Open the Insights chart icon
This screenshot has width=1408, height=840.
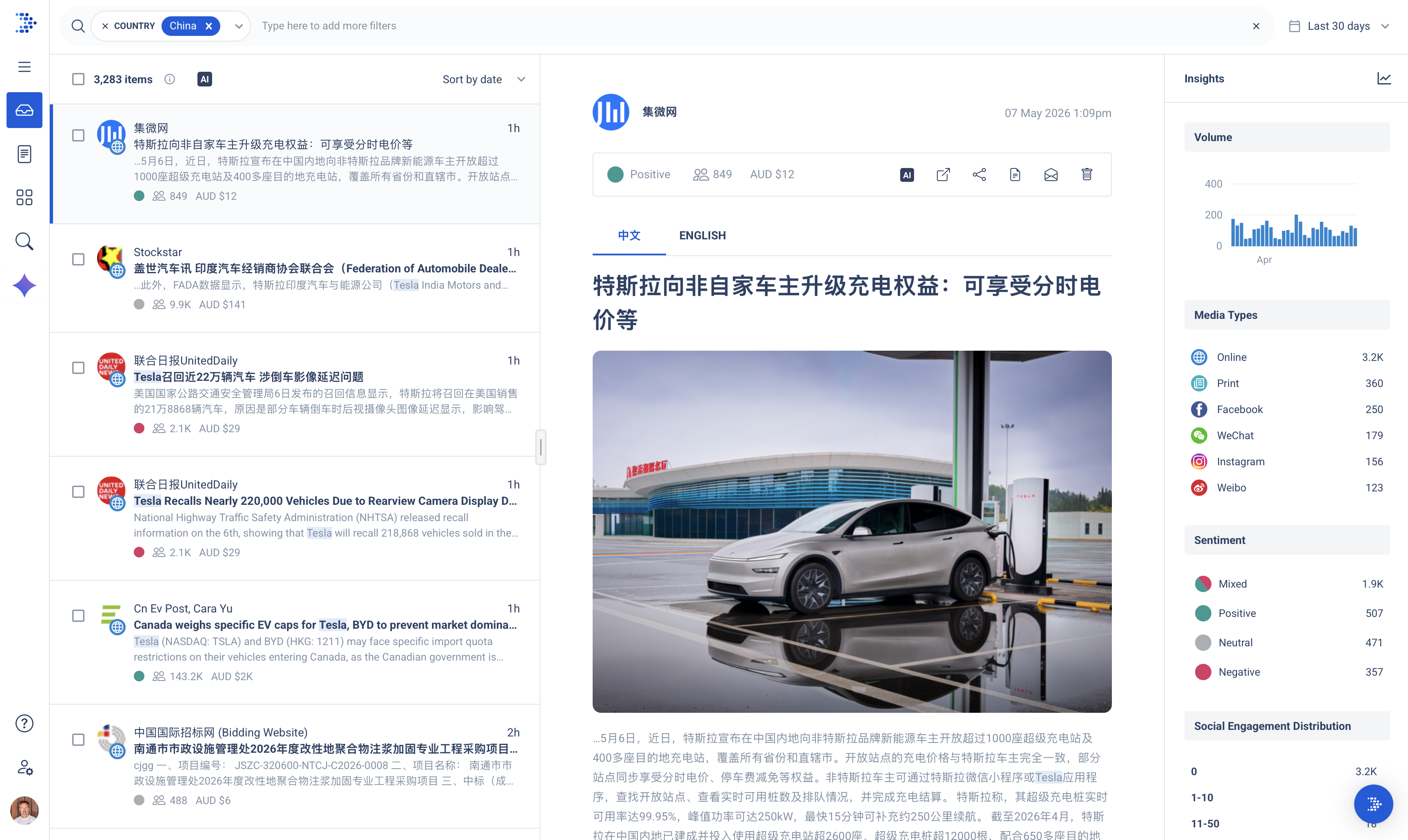[x=1384, y=79]
